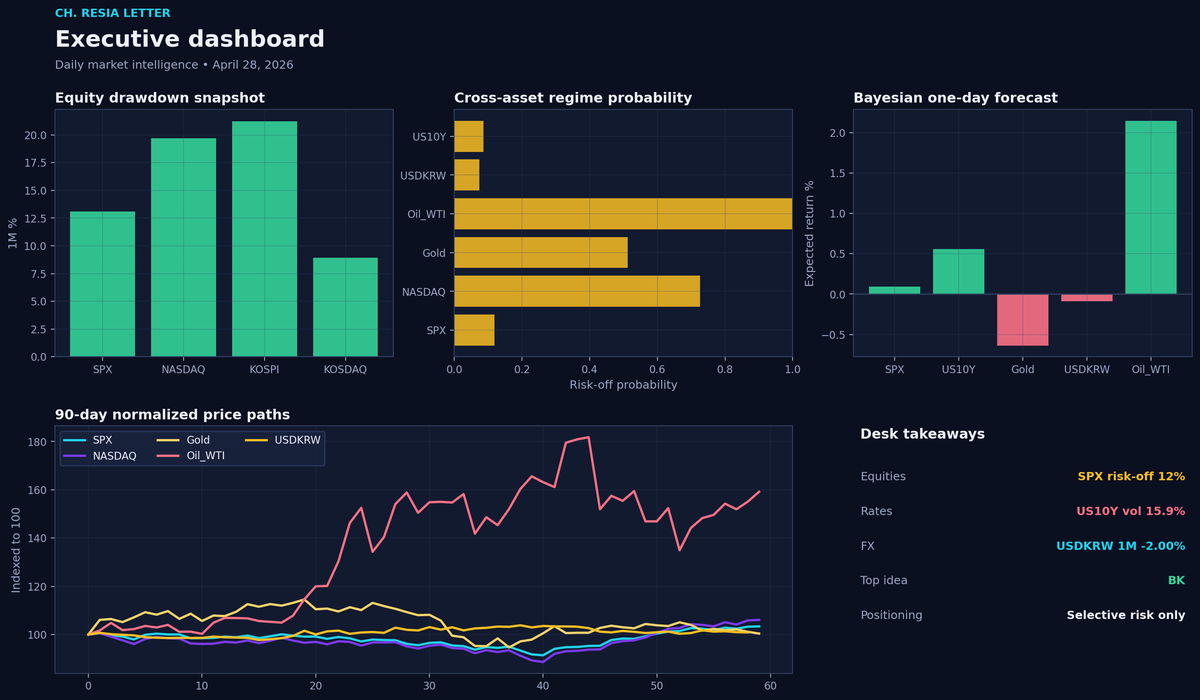Image resolution: width=1200 pixels, height=700 pixels.
Task: Click the Gold regime probability bar
Action: pos(541,253)
